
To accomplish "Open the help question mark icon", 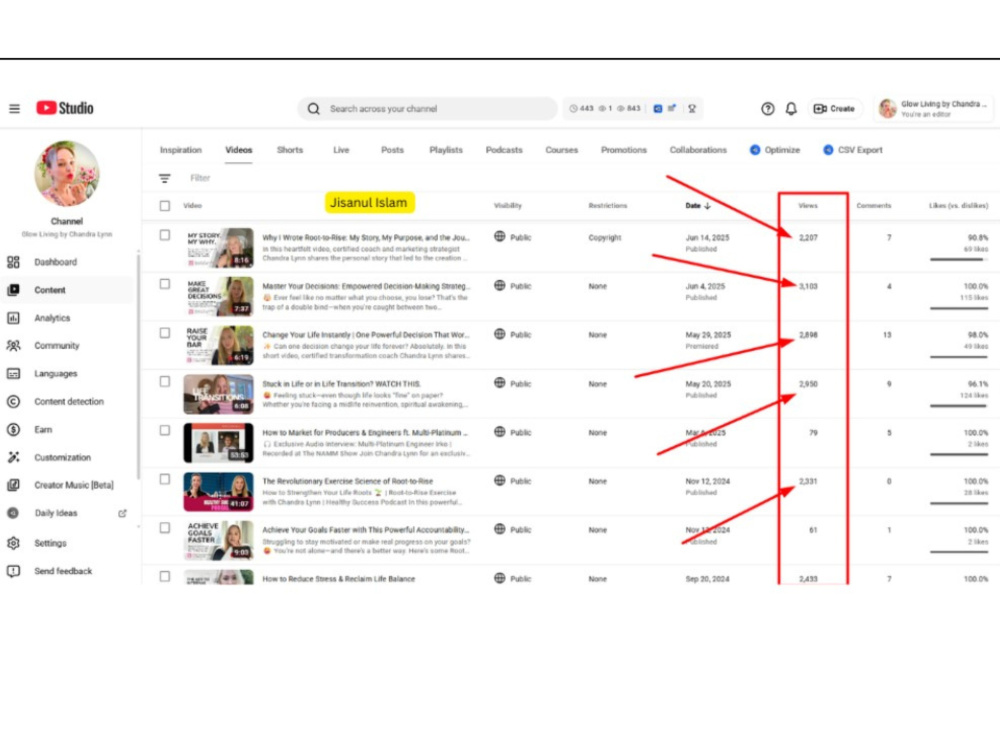I will point(768,108).
